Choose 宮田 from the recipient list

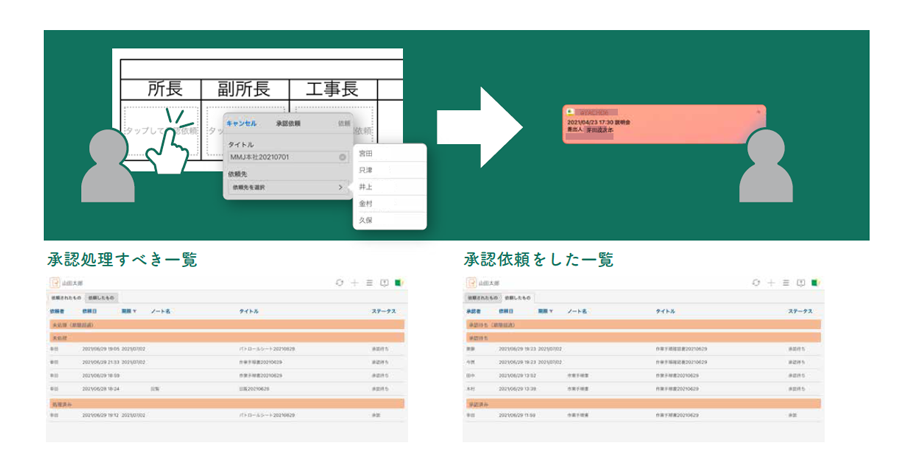click(390, 153)
